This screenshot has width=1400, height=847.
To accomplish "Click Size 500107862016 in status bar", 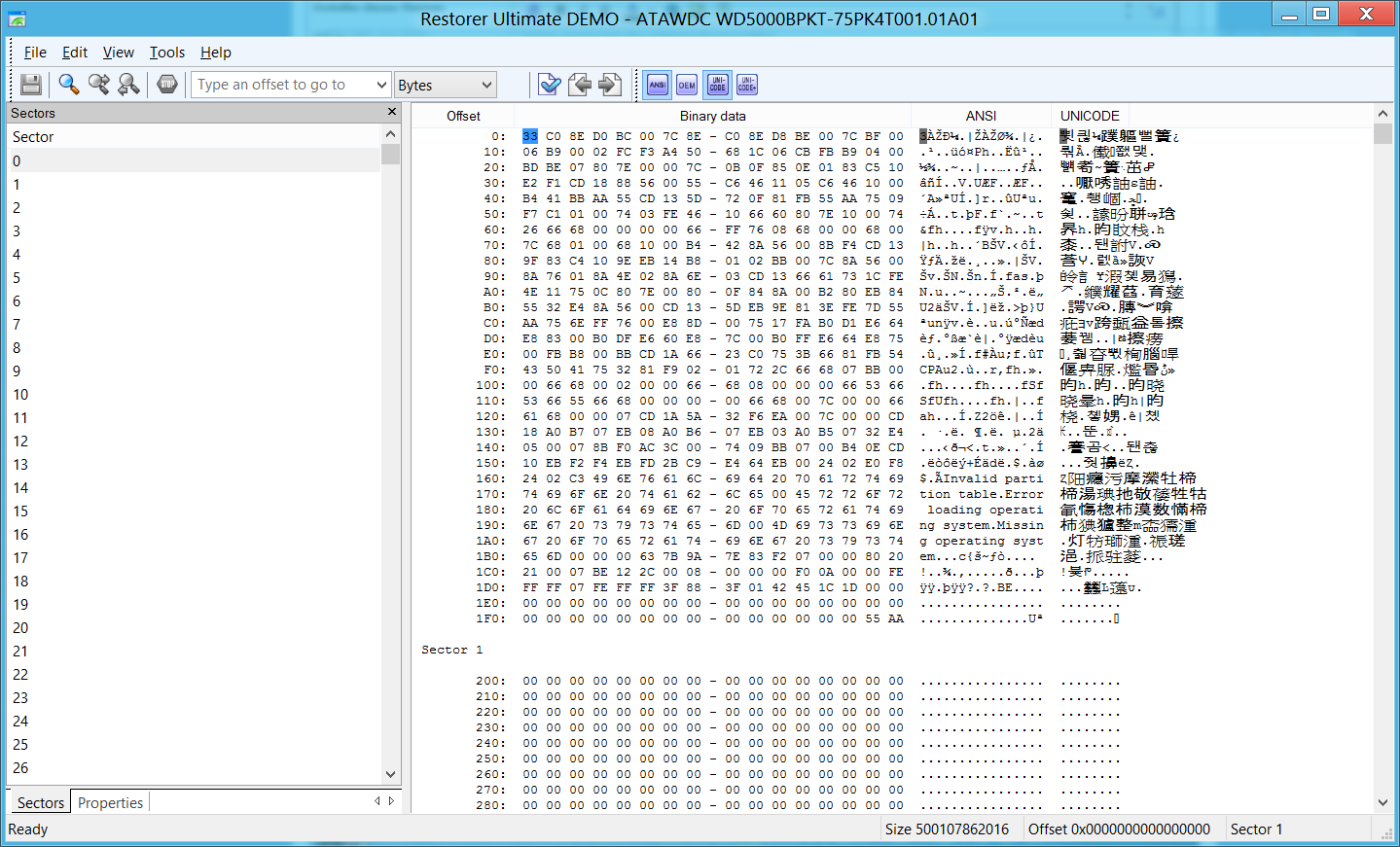I will [947, 829].
